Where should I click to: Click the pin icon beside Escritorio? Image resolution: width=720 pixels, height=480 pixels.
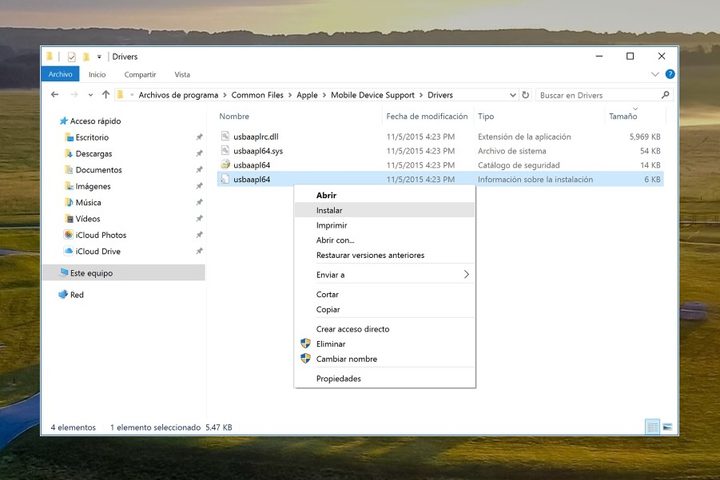pos(199,137)
